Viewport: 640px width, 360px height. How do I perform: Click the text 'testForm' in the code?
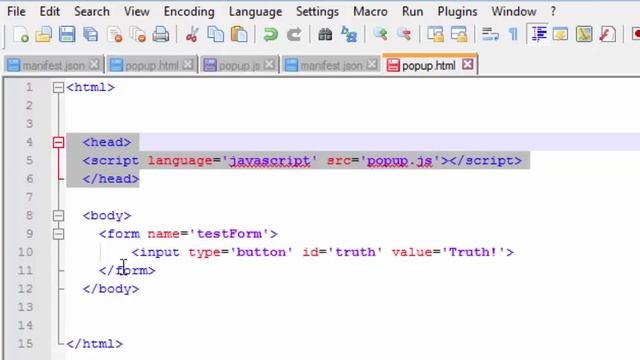[229, 234]
